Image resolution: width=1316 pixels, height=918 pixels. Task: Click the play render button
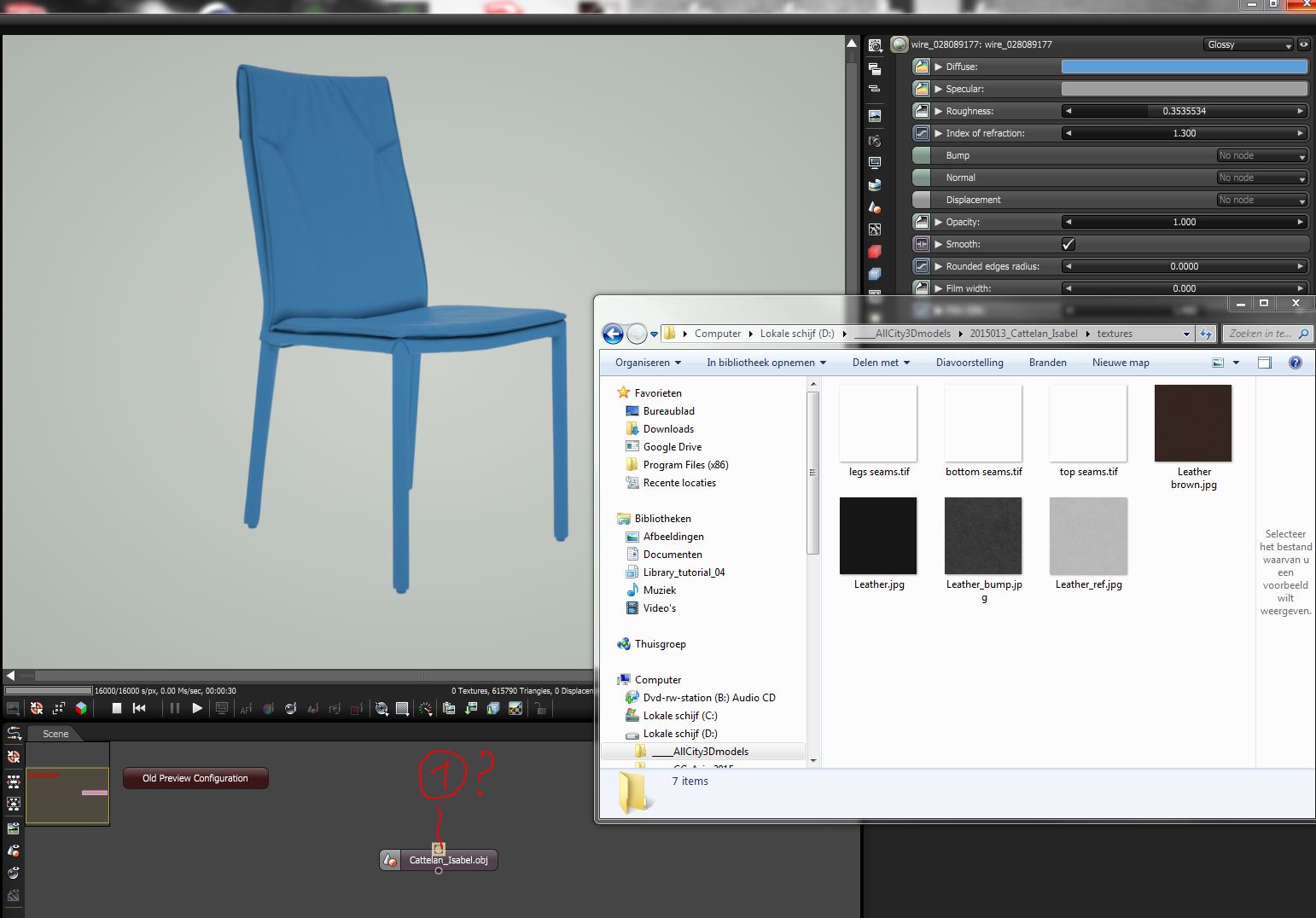click(197, 708)
